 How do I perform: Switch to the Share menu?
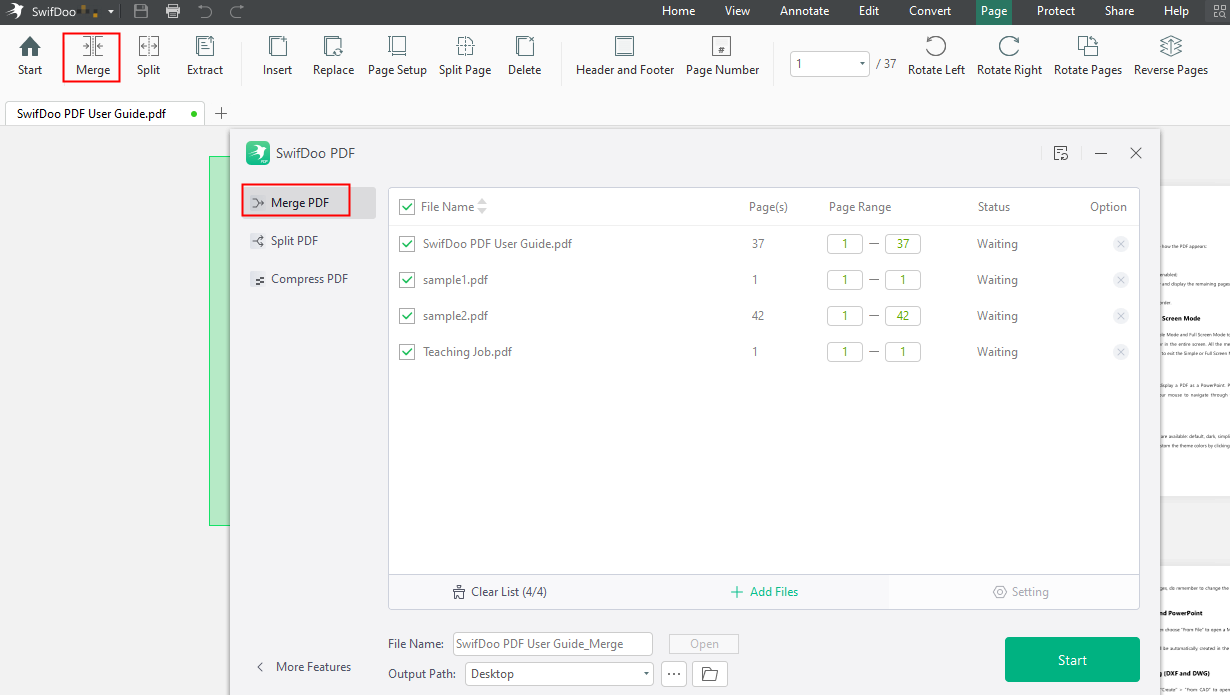click(1119, 11)
